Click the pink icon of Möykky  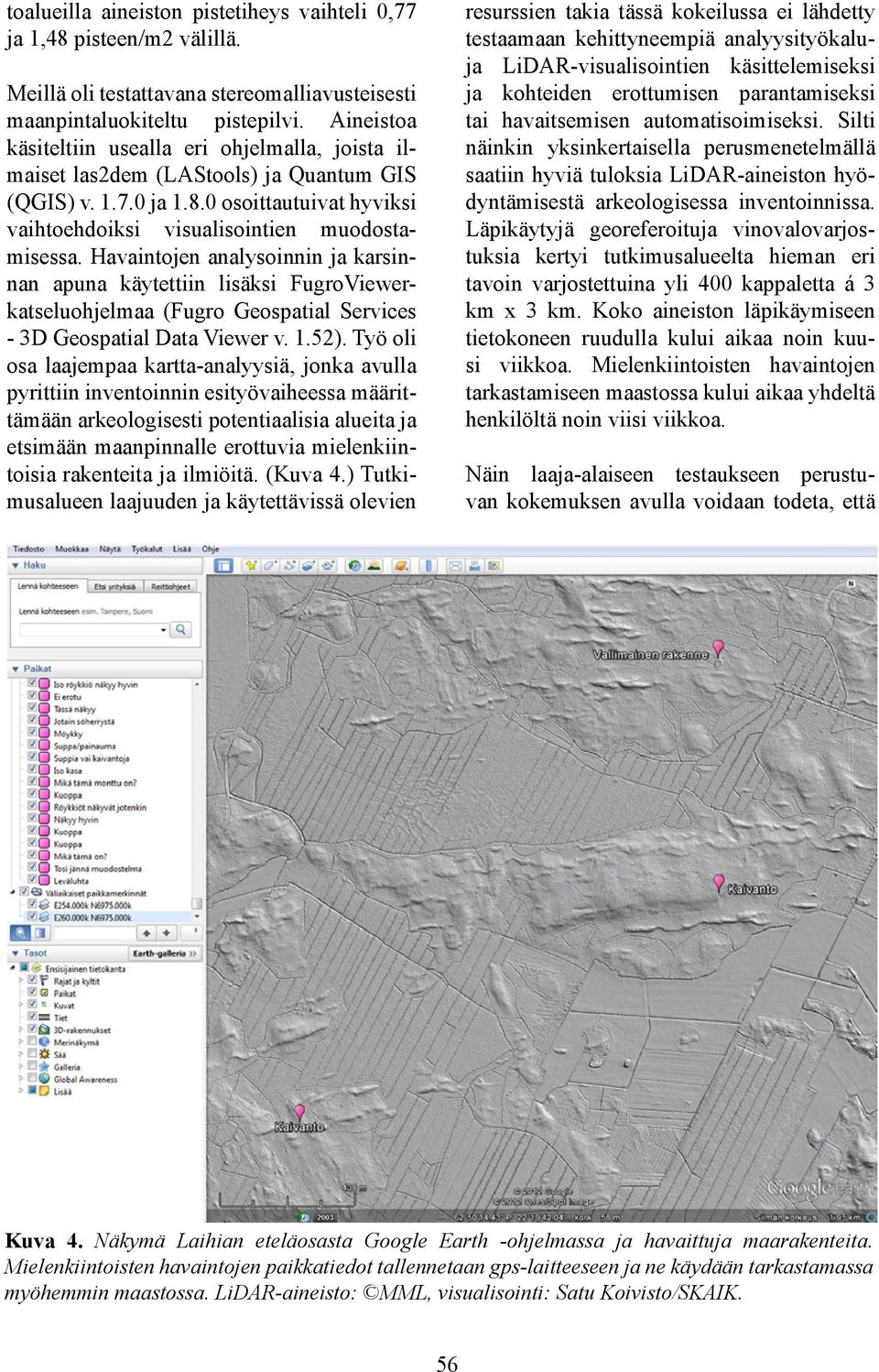click(x=44, y=733)
